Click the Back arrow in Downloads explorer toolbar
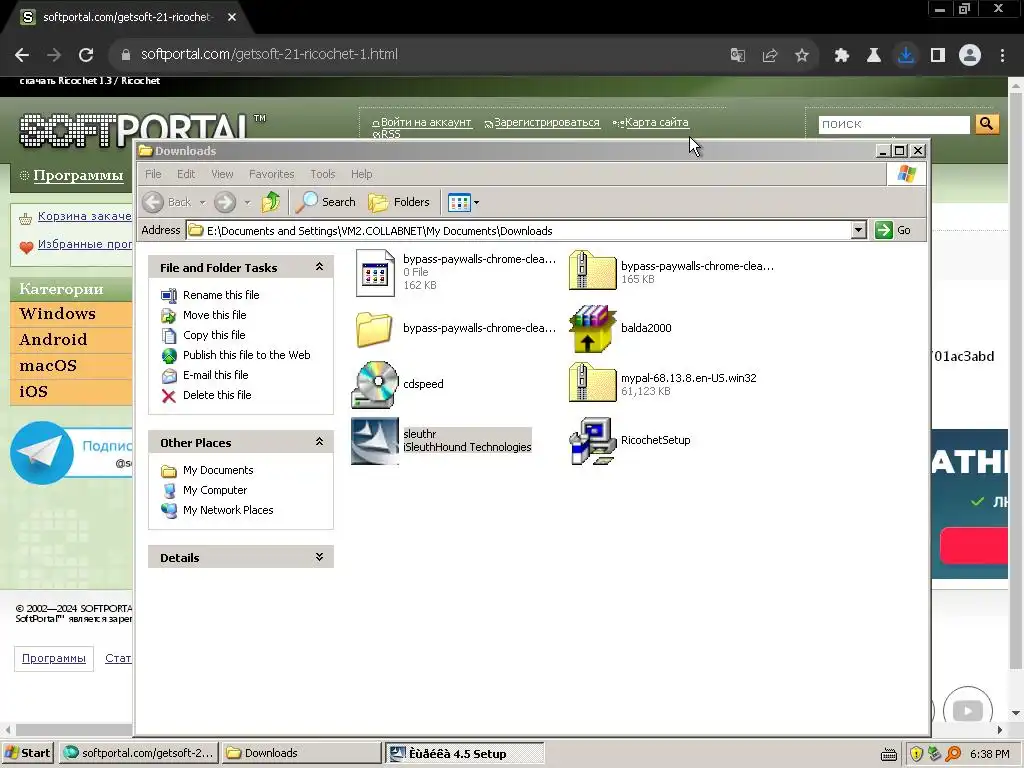Image resolution: width=1024 pixels, height=768 pixels. [153, 202]
